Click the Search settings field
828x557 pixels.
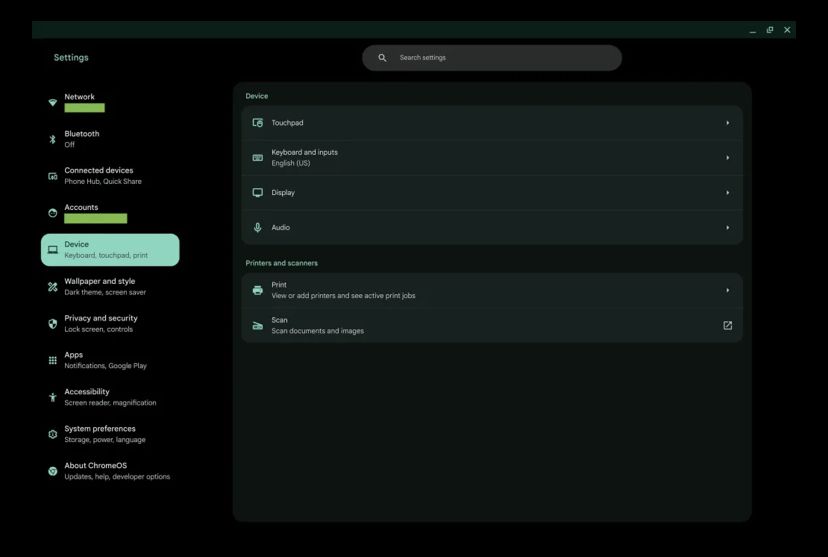tap(500, 58)
